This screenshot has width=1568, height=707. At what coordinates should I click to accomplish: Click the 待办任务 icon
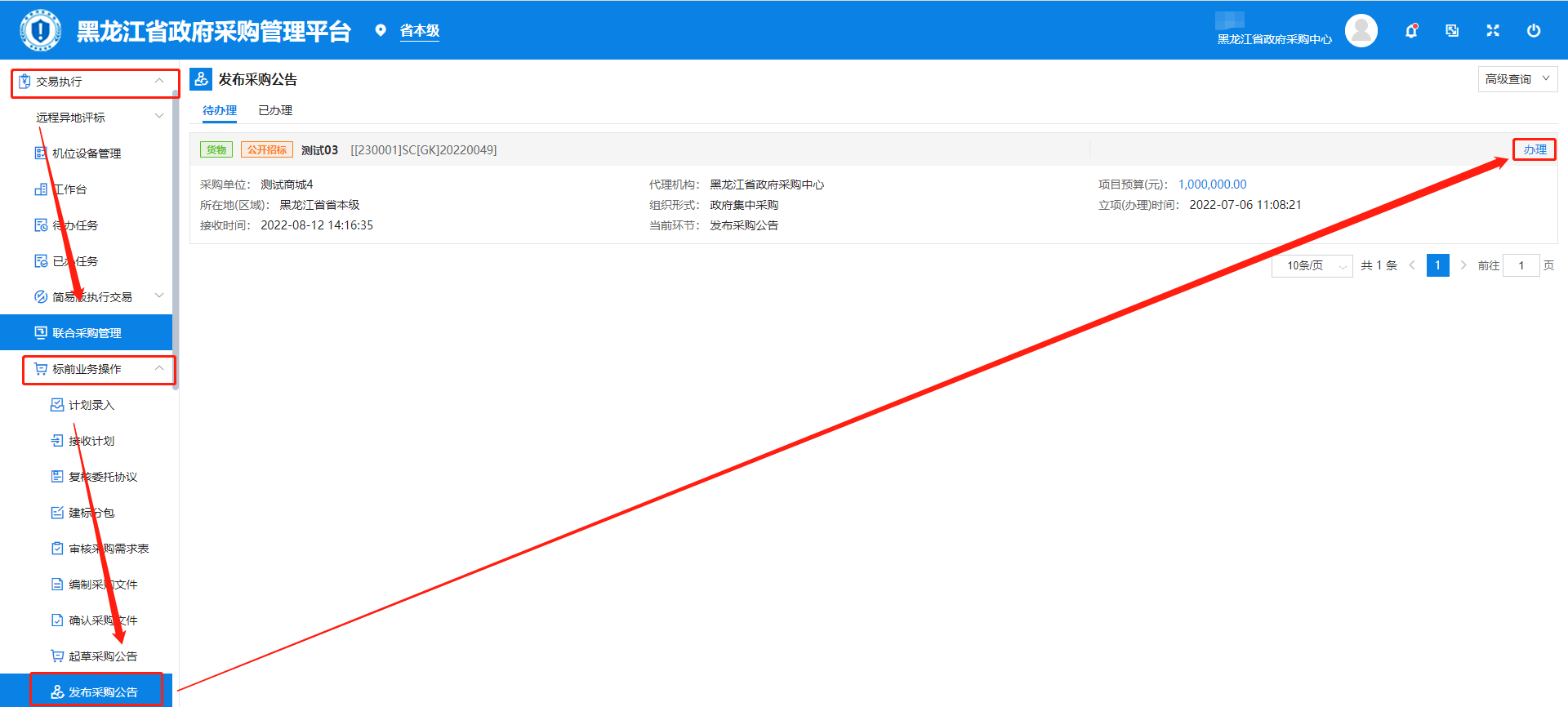point(41,225)
